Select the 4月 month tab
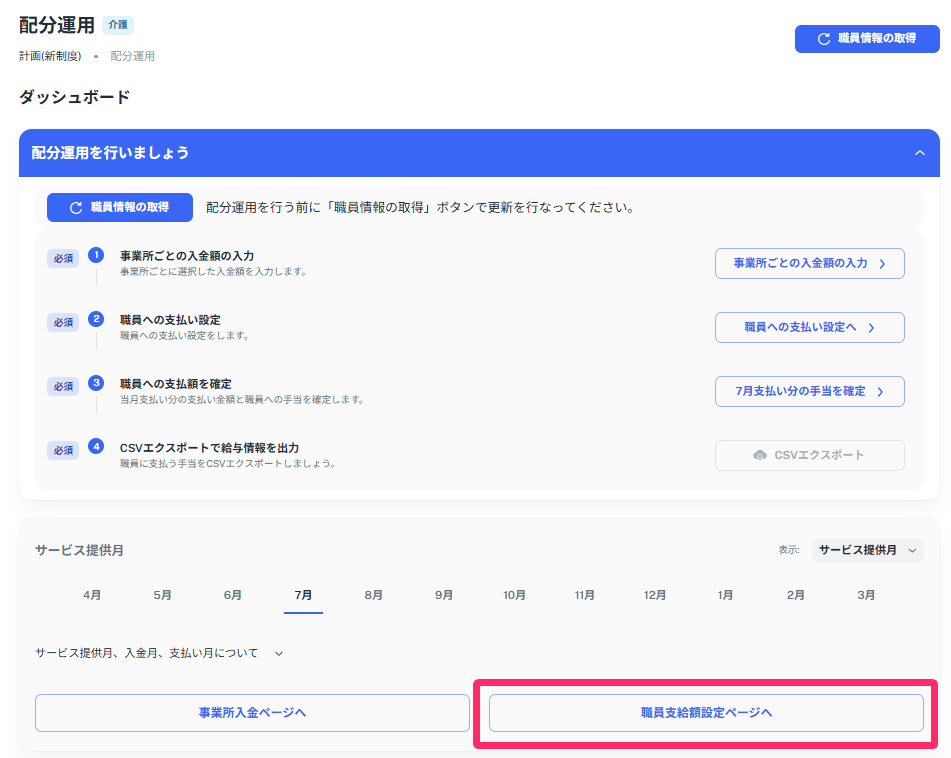Image resolution: width=951 pixels, height=758 pixels. tap(92, 594)
